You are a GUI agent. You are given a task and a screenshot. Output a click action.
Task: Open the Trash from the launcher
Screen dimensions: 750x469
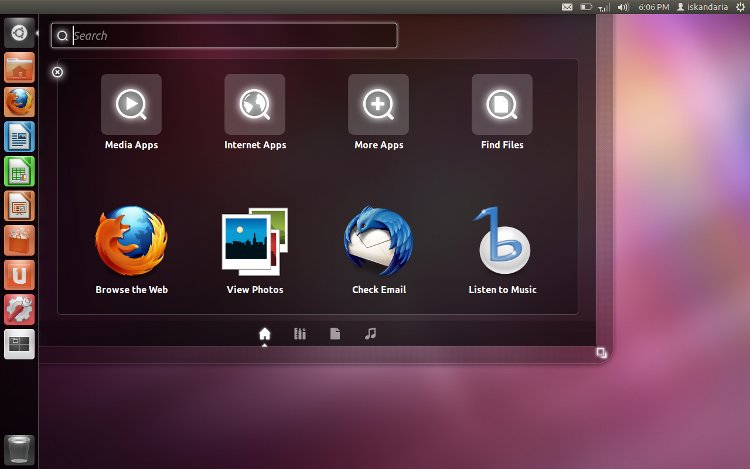coord(19,449)
